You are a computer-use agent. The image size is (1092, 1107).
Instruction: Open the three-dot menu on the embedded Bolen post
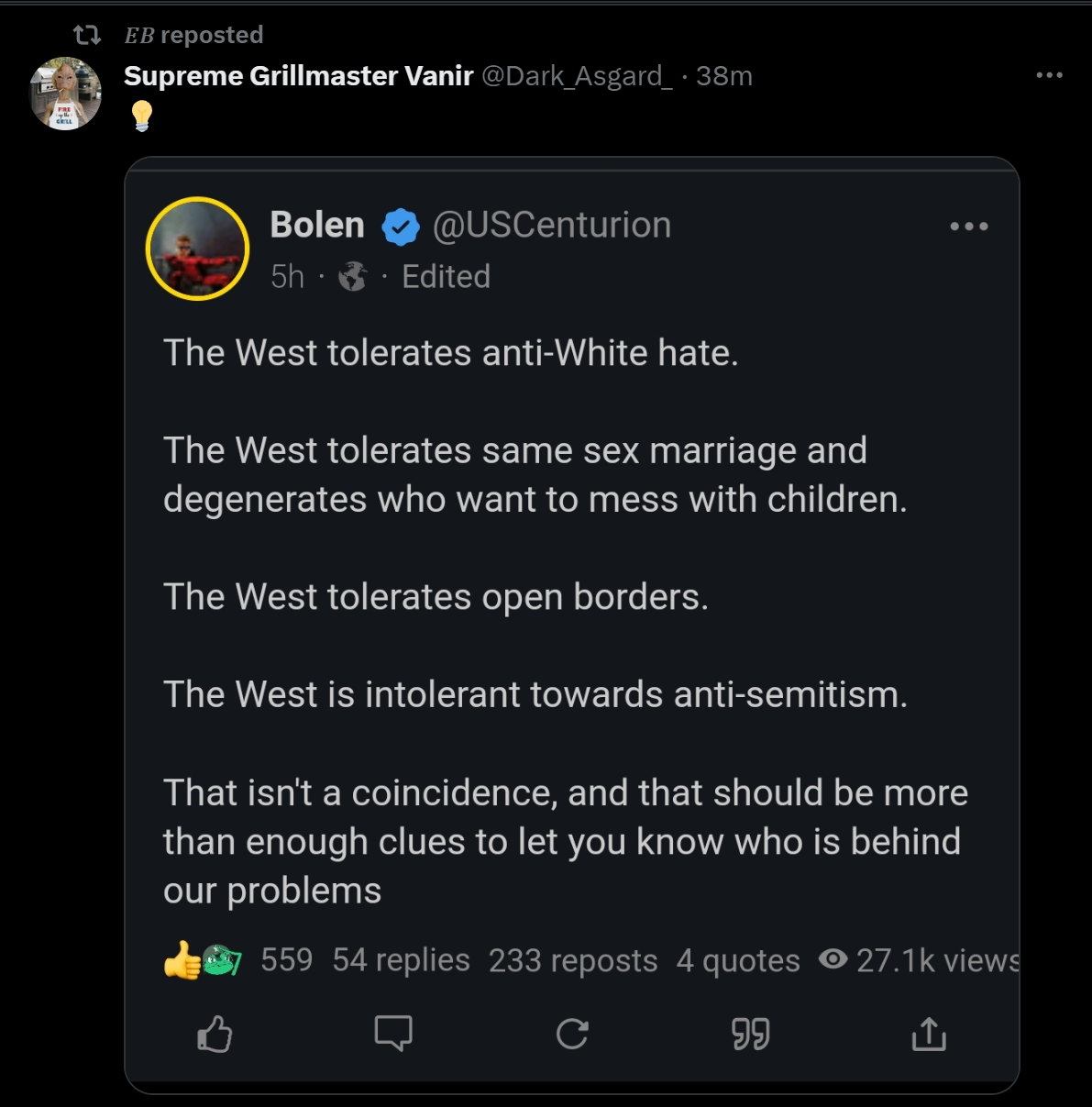point(969,227)
